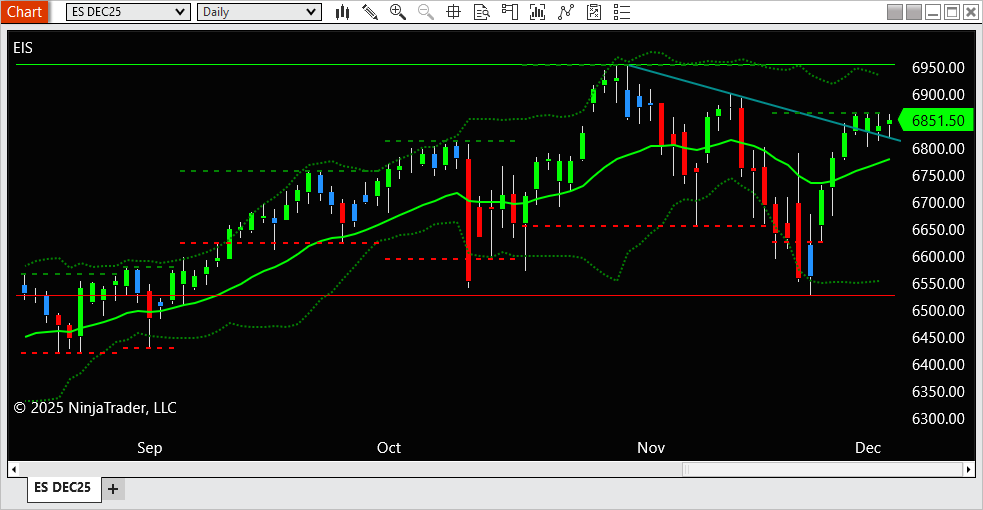
Task: Open the chart properties list icon
Action: pos(622,12)
